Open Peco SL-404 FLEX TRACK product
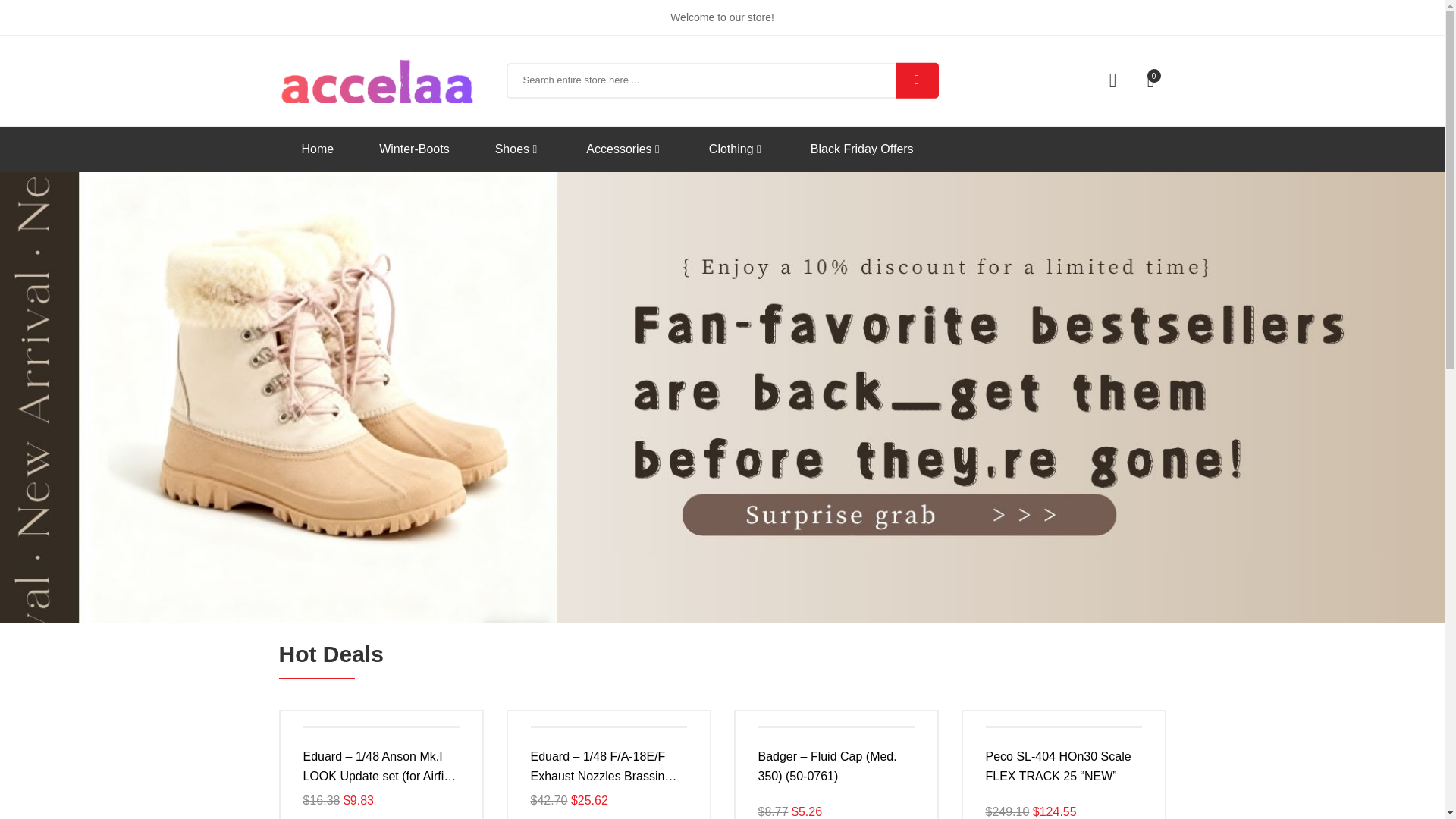This screenshot has width=1456, height=819. click(x=1058, y=766)
